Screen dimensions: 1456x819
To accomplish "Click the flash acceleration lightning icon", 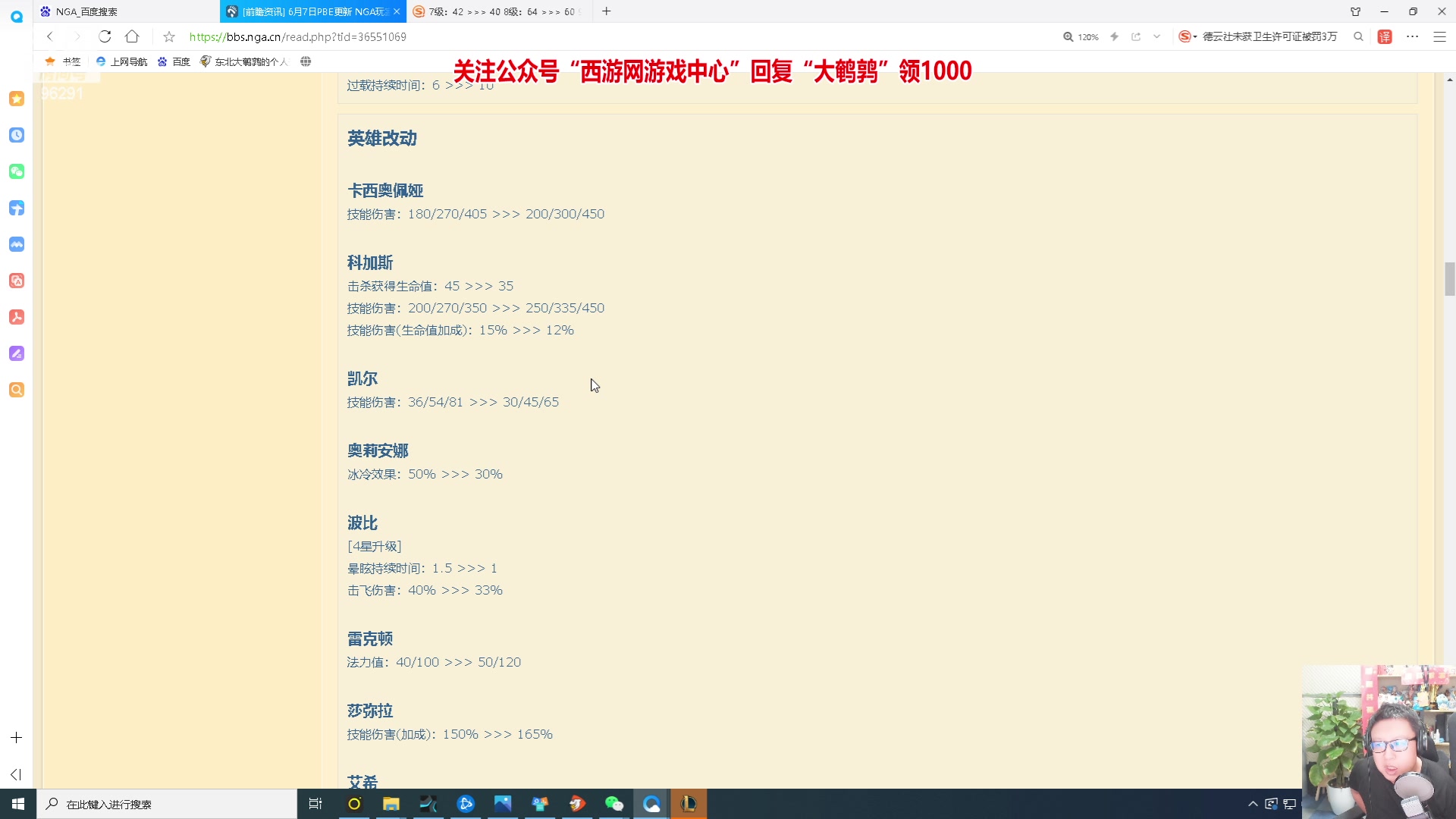I will (1114, 36).
